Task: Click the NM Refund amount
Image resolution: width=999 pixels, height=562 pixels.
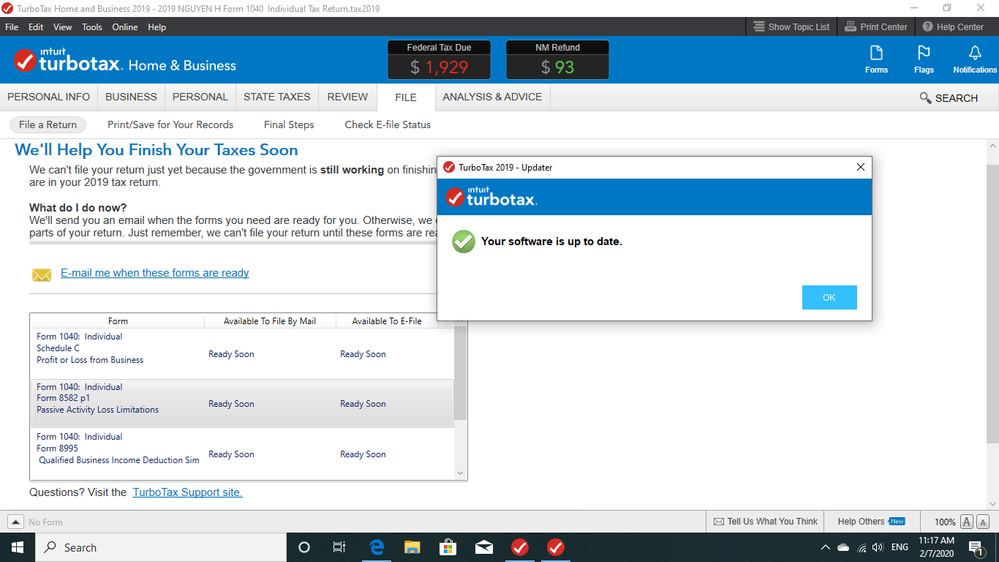Action: coord(557,67)
